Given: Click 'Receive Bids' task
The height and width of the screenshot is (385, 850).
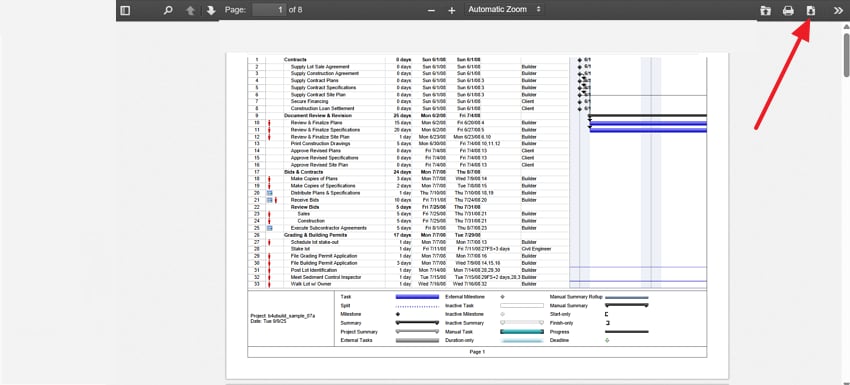Looking at the screenshot, I should (305, 200).
